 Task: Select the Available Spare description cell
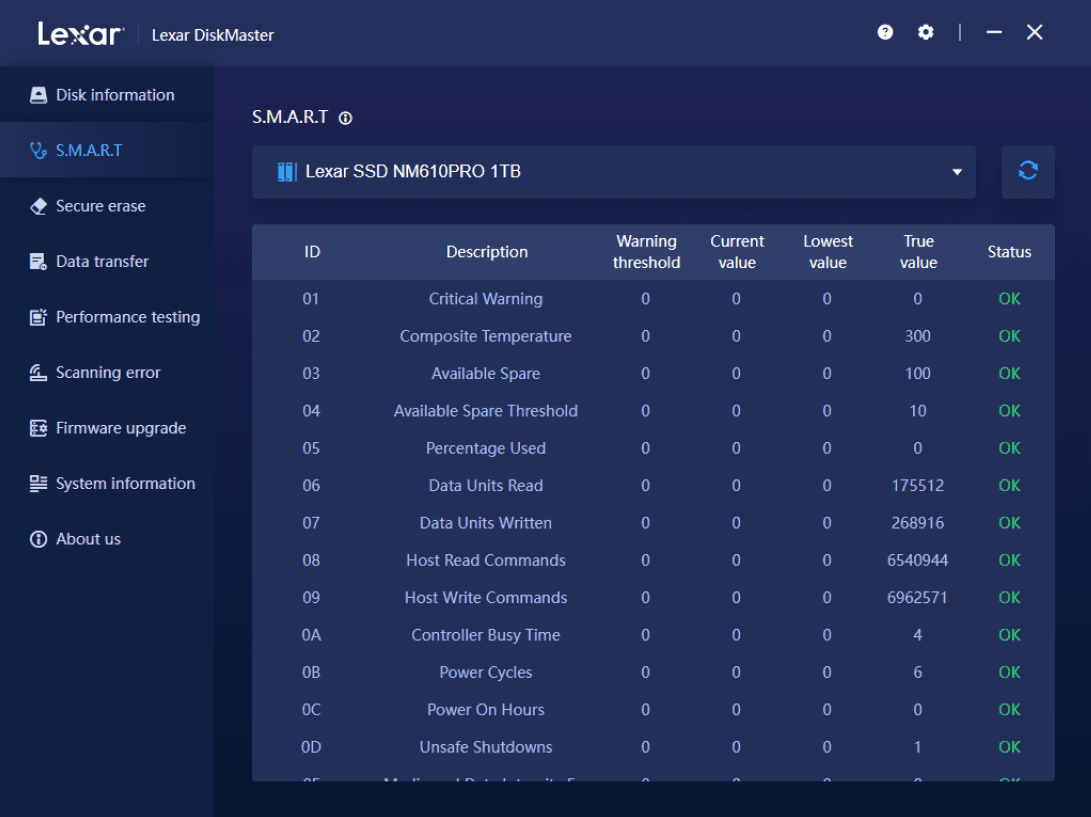click(486, 374)
